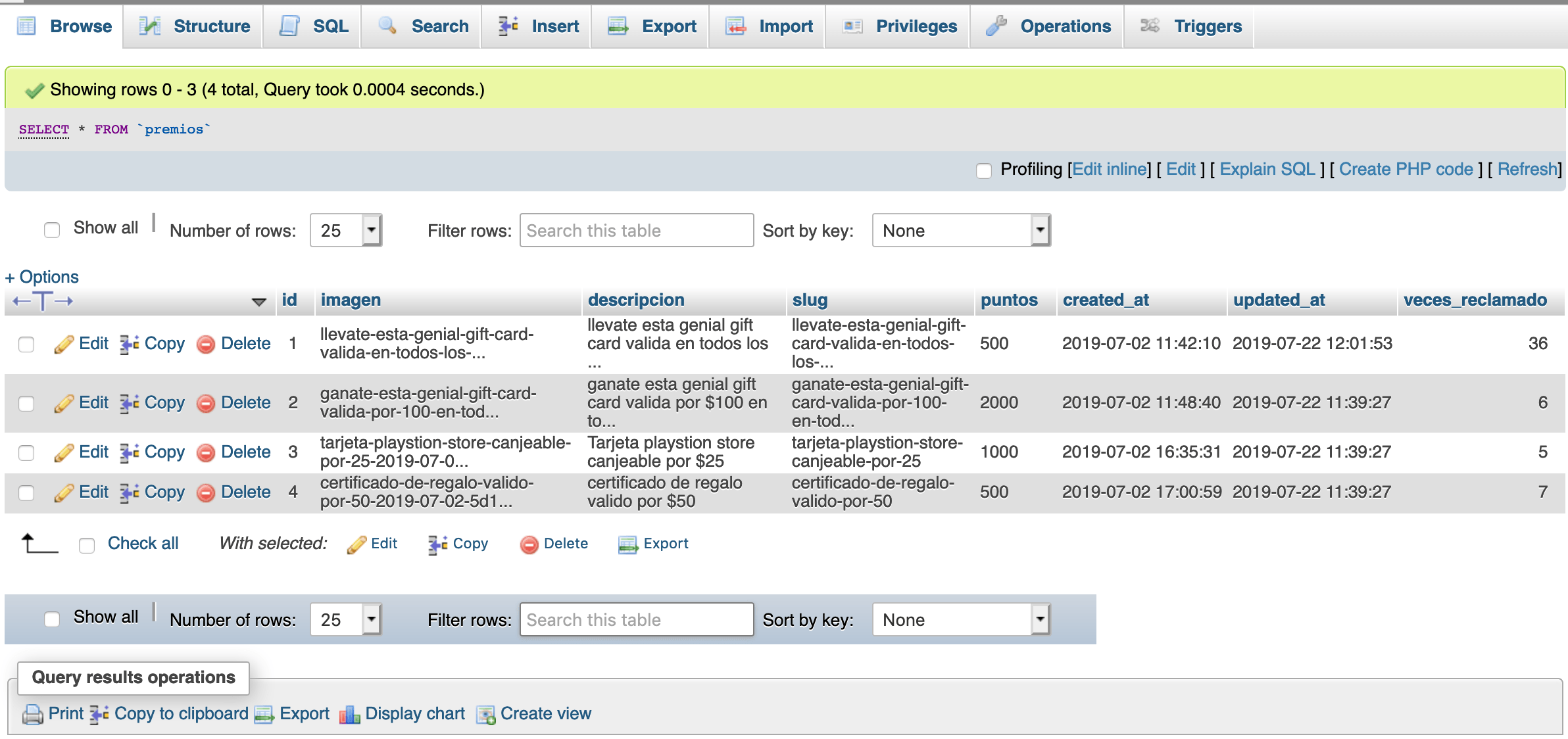
Task: Click the Print icon in query results operations
Action: pos(33,714)
